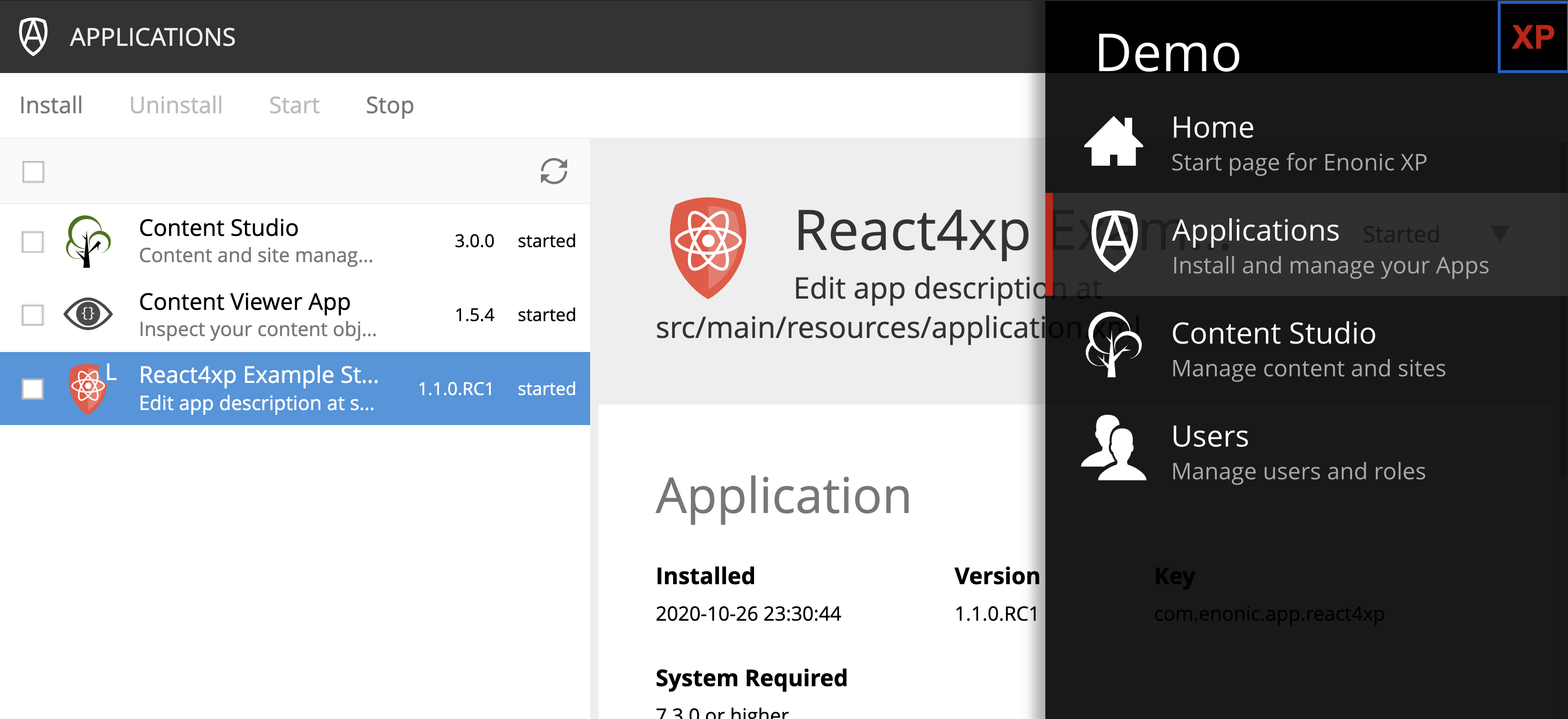Open Applications in the launcher menu
Screen dimensions: 1568x719
[x=1306, y=244]
